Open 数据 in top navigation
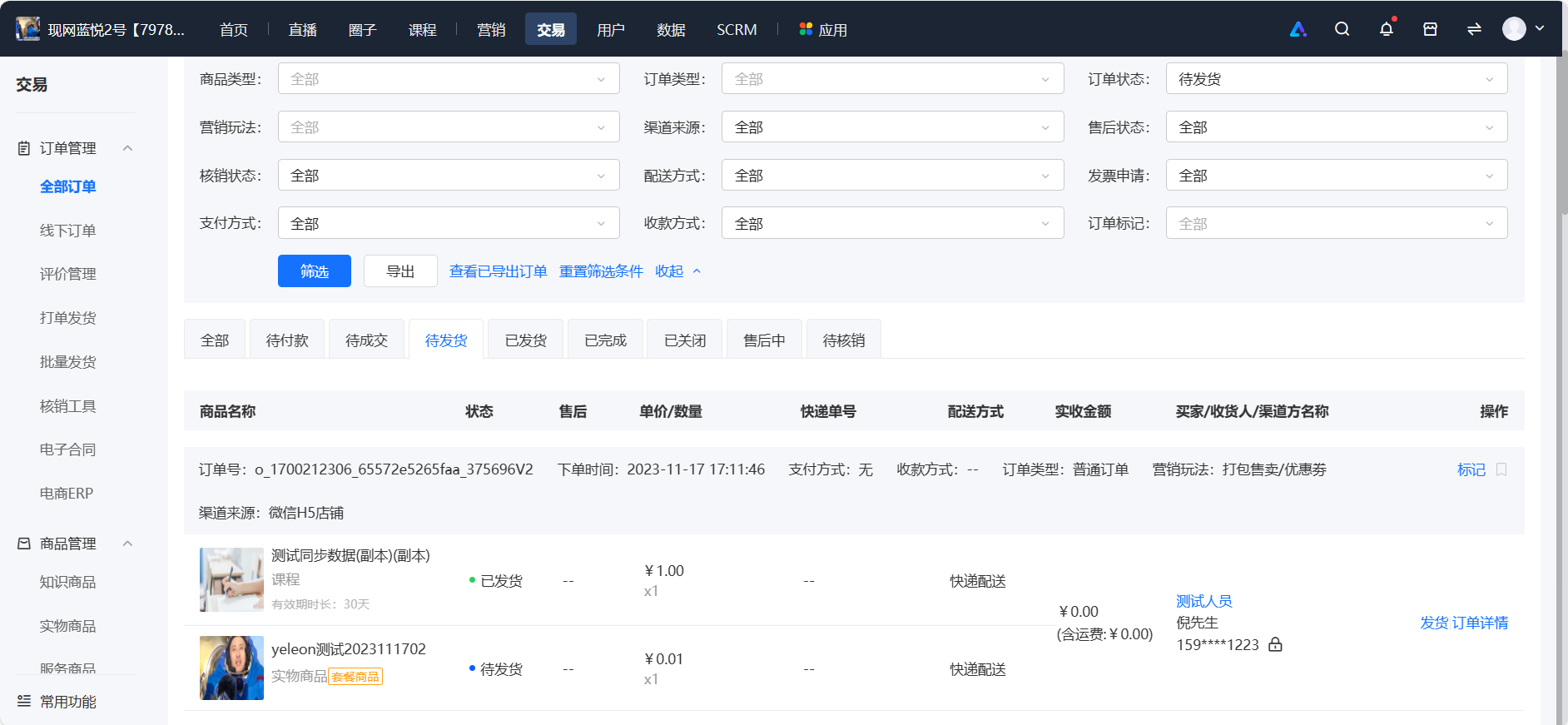This screenshot has width=1568, height=725. point(671,30)
